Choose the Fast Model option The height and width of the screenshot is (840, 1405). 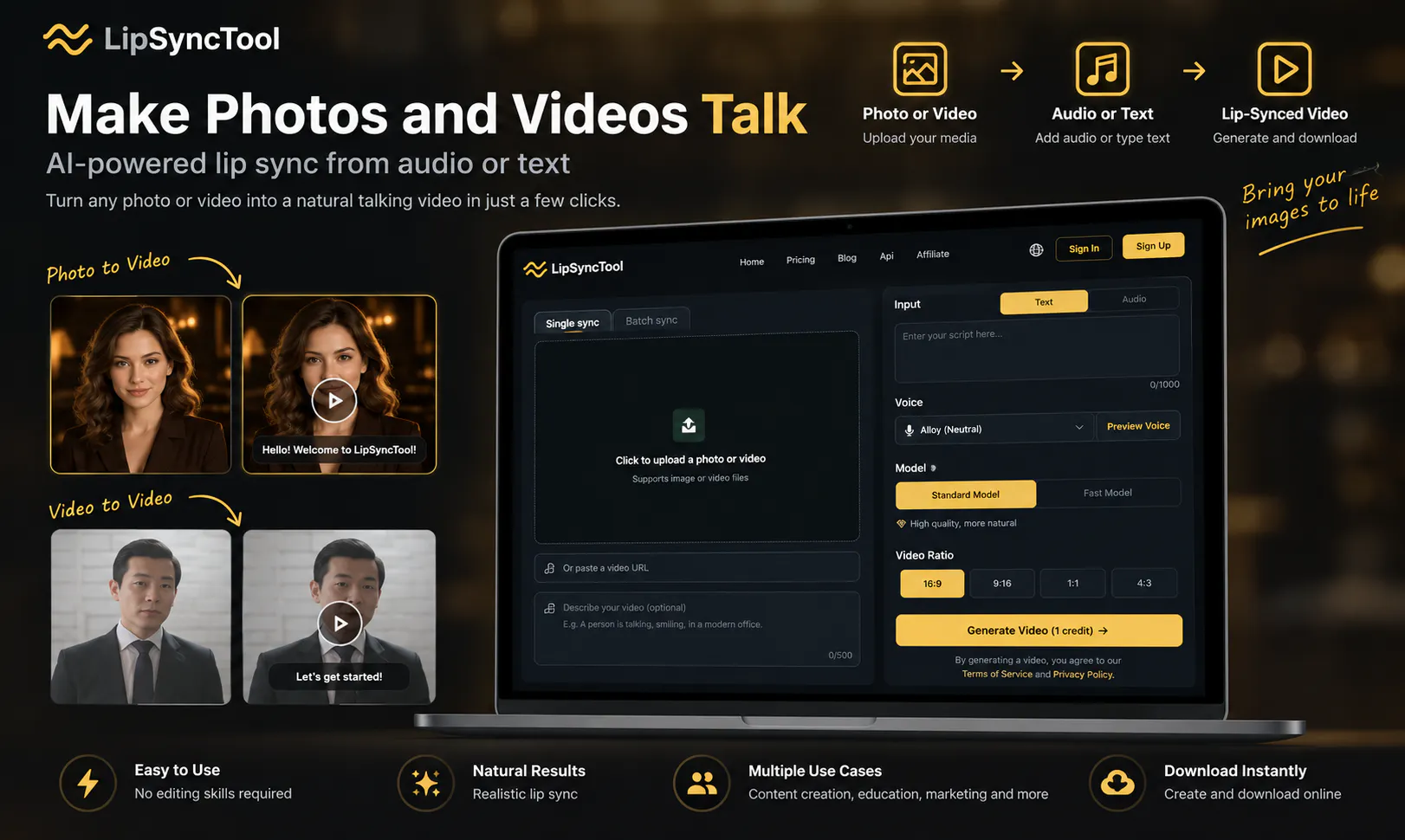(x=1108, y=493)
